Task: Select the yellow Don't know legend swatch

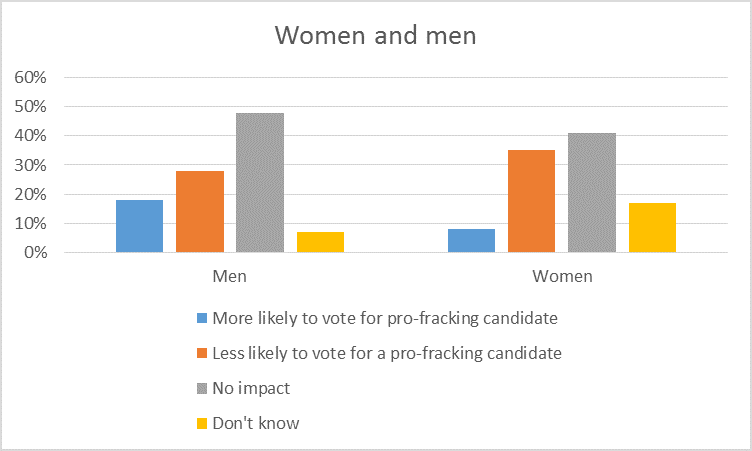Action: [203, 423]
